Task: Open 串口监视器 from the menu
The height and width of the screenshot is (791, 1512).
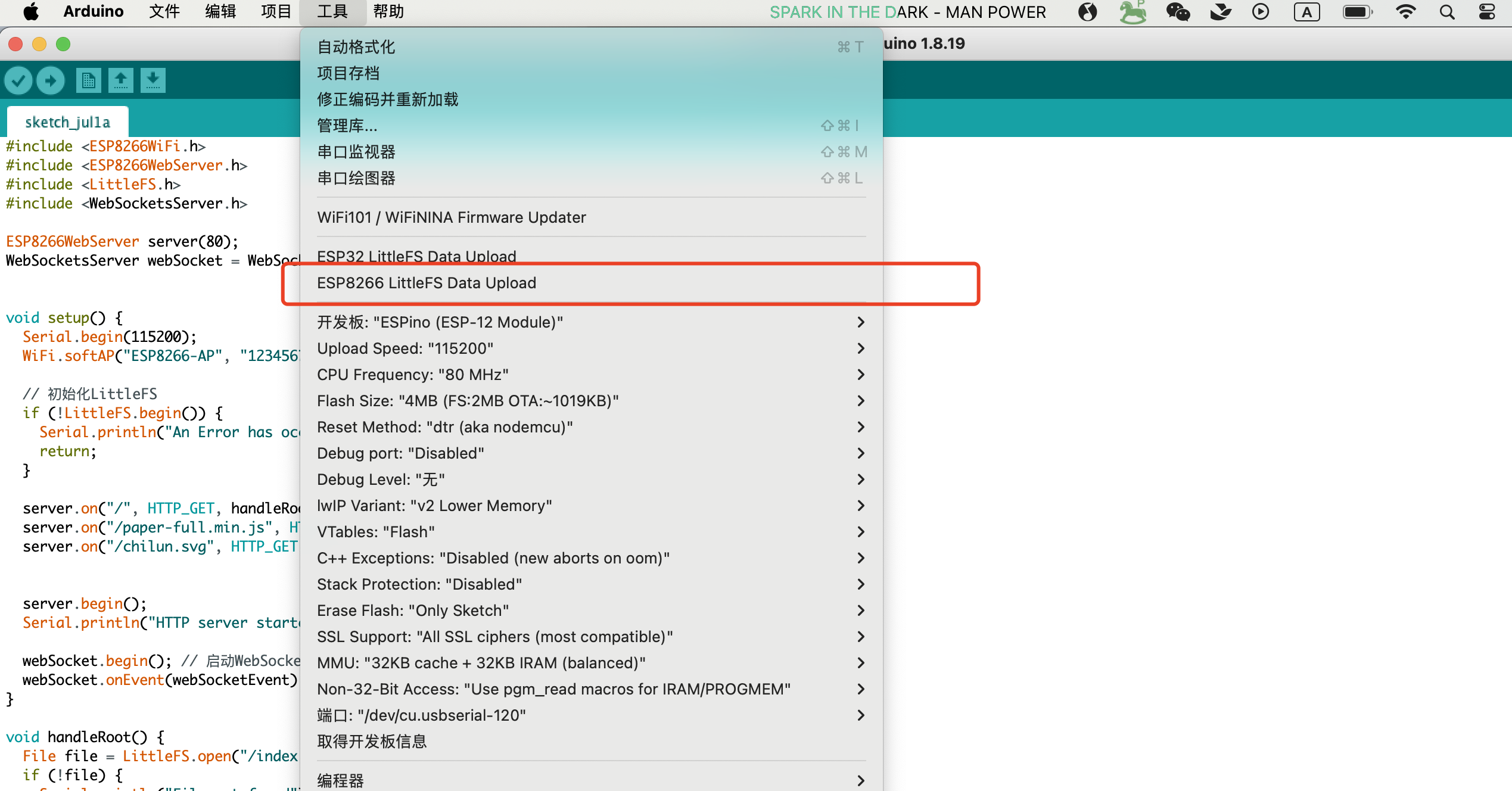Action: [591, 152]
